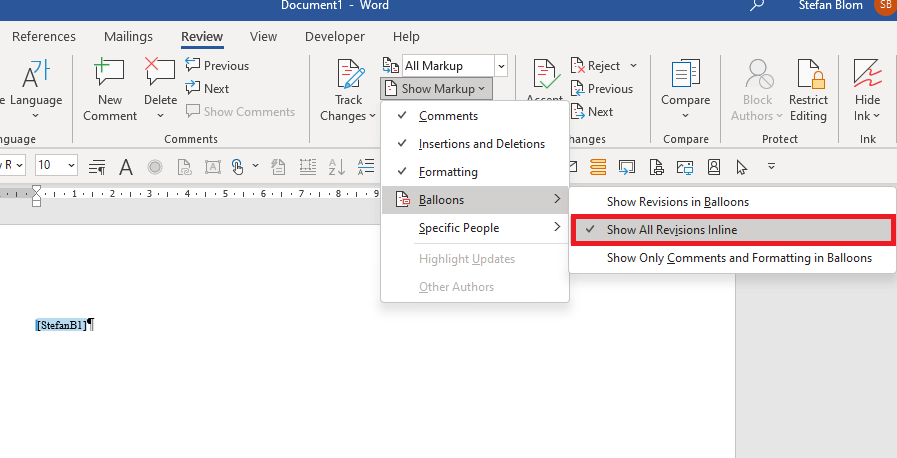
Task: Select Show All Revisions Inline
Action: (732, 230)
